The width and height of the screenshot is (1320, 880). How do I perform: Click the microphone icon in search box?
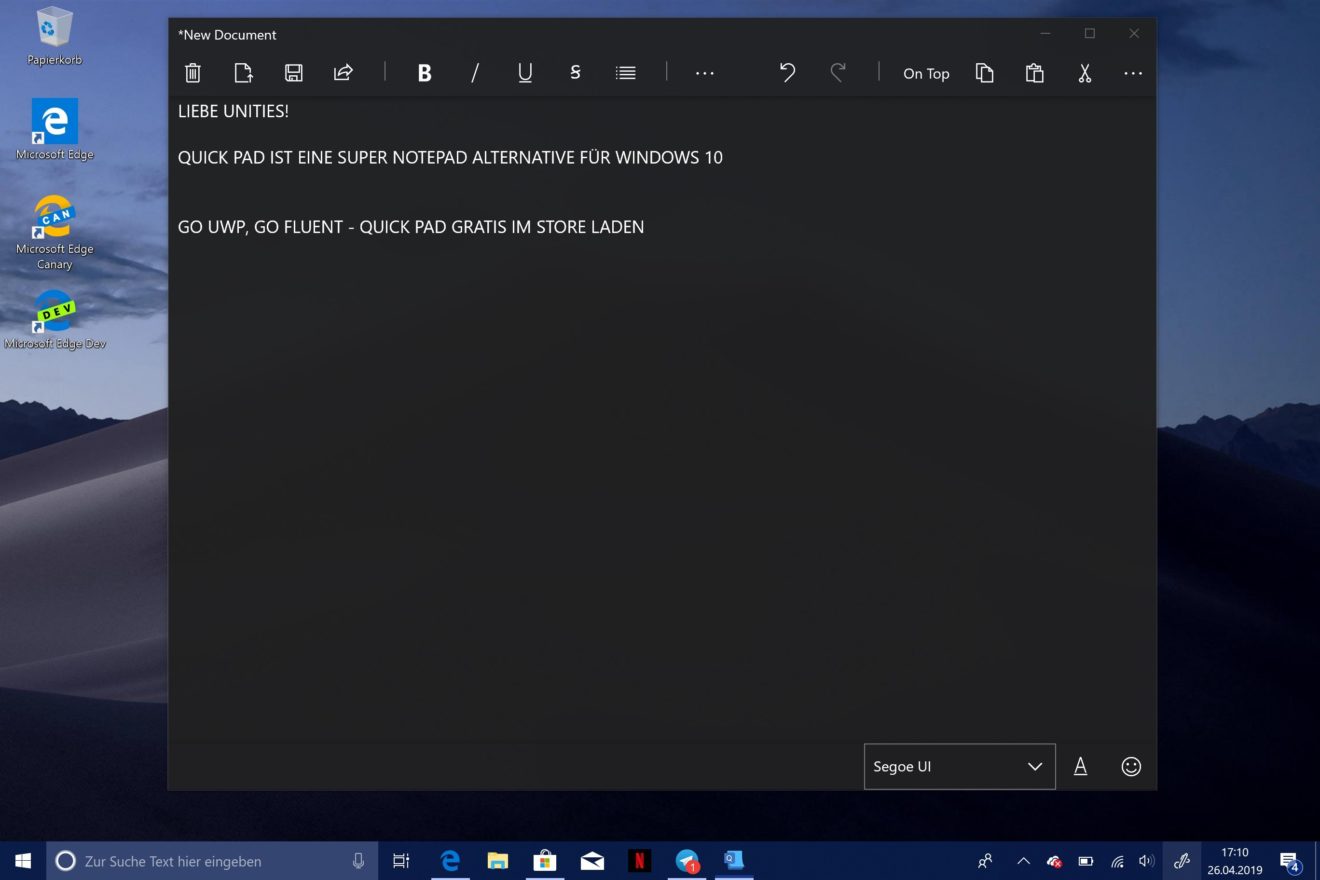click(358, 861)
